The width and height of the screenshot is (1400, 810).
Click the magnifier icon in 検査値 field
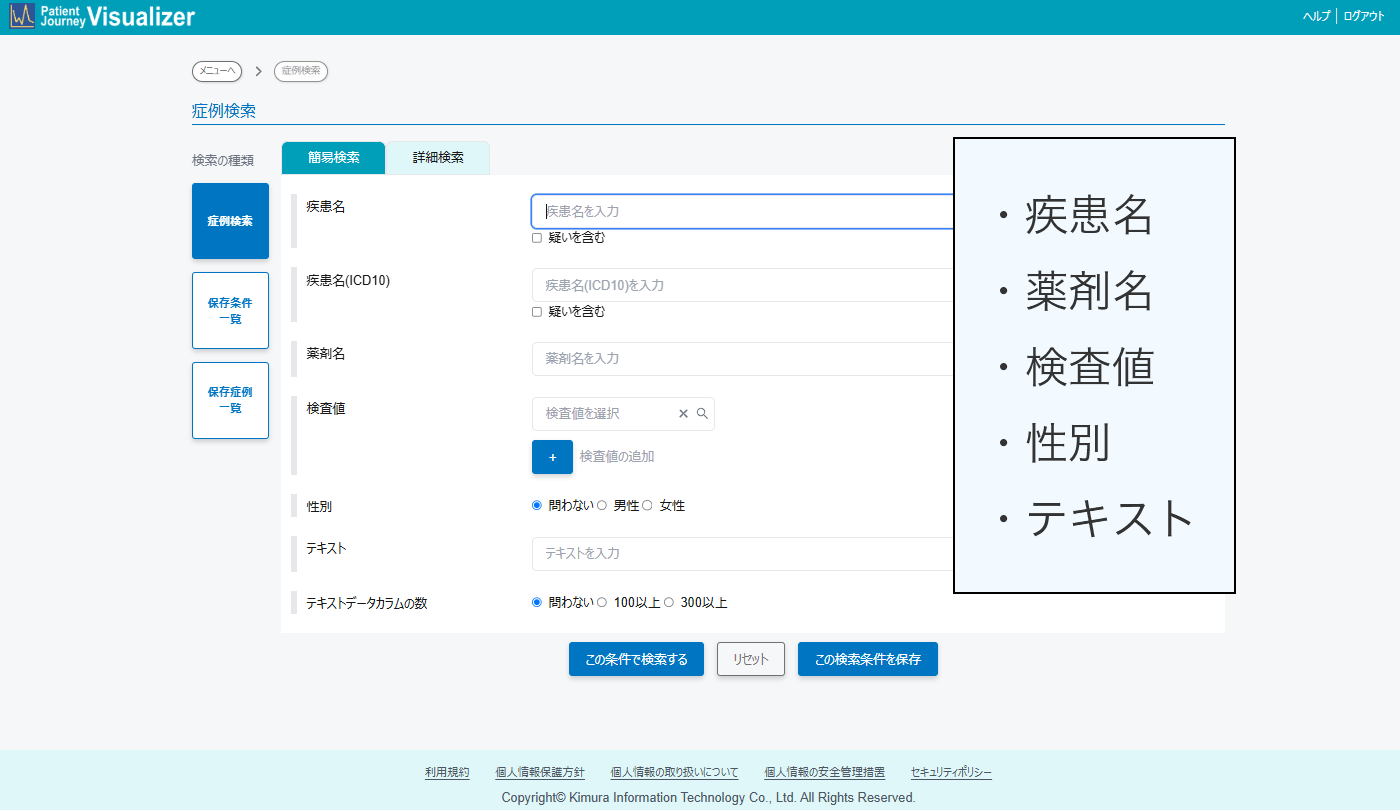pos(702,414)
